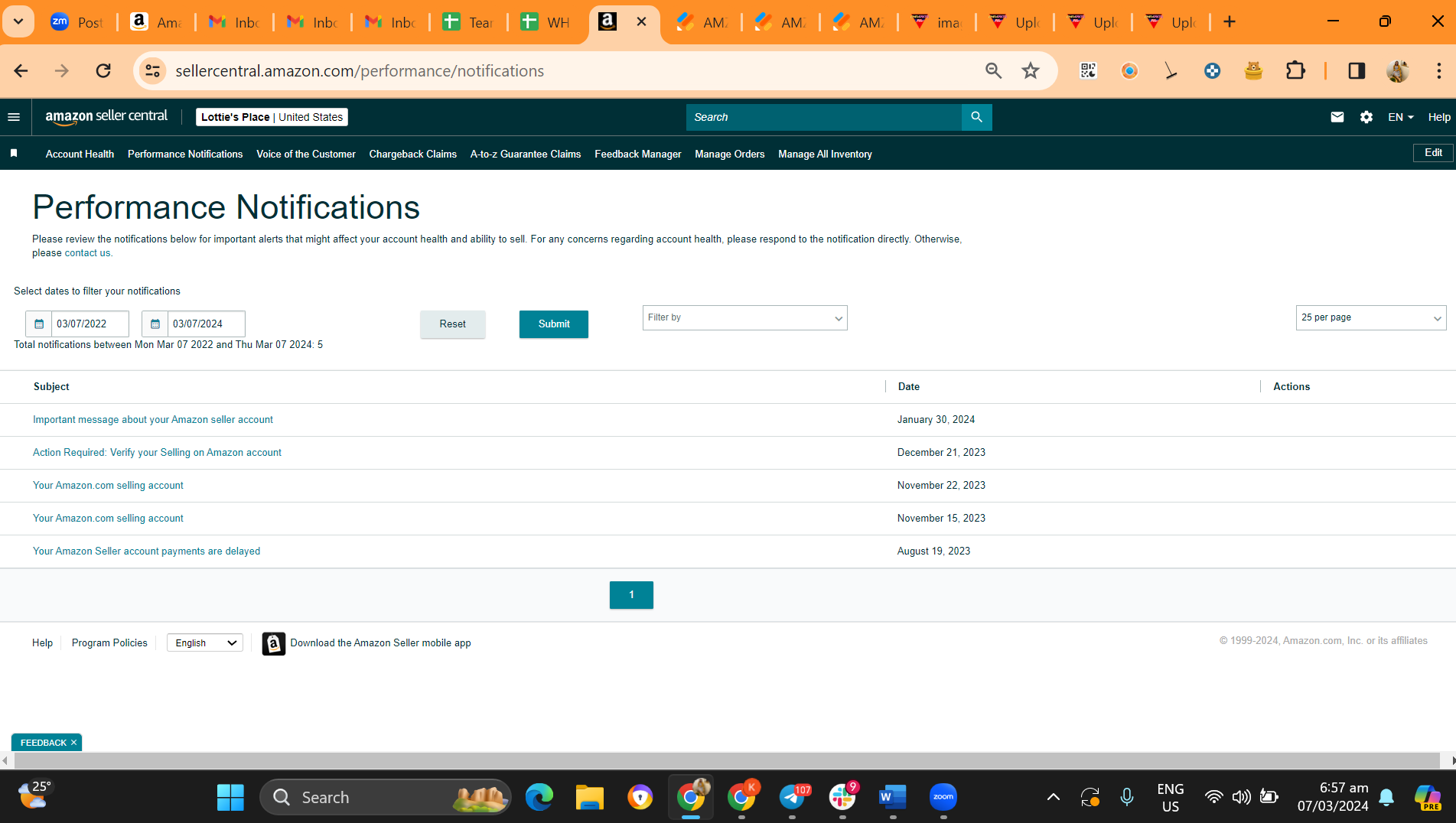The height and width of the screenshot is (823, 1456).
Task: View site information icon in address bar
Action: pos(152,71)
